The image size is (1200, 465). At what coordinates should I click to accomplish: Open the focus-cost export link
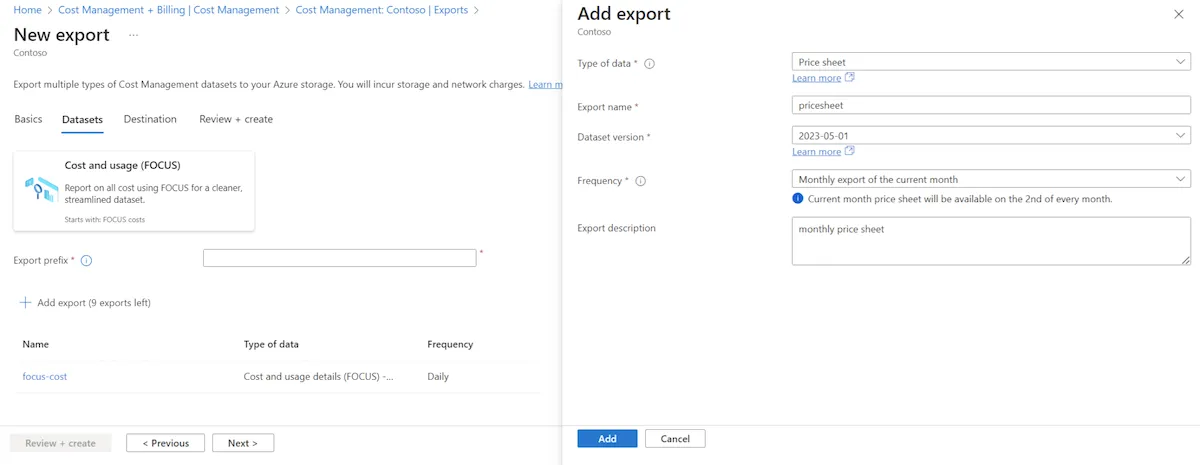pos(45,377)
